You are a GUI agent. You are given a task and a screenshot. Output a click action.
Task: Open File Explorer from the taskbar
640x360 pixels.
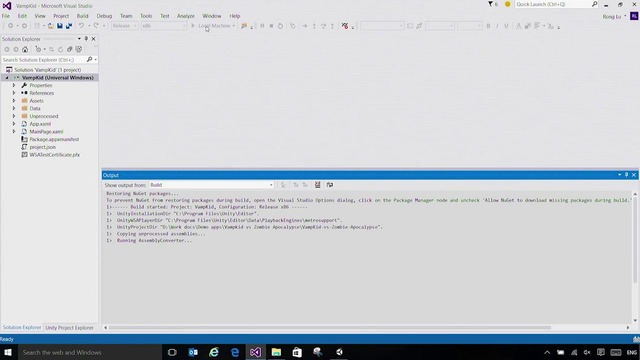pos(276,352)
